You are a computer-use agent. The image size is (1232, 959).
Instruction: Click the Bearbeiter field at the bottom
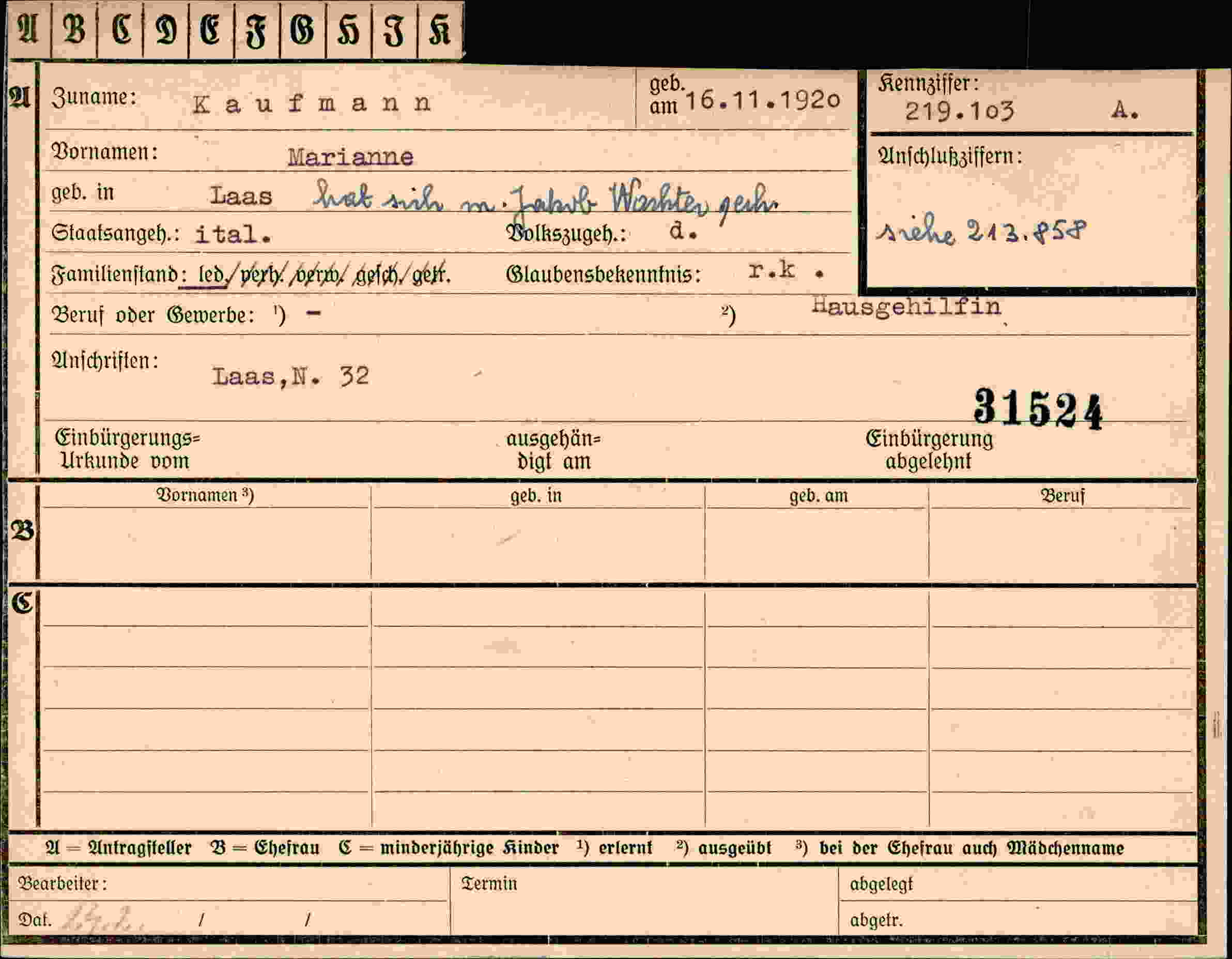pos(228,884)
